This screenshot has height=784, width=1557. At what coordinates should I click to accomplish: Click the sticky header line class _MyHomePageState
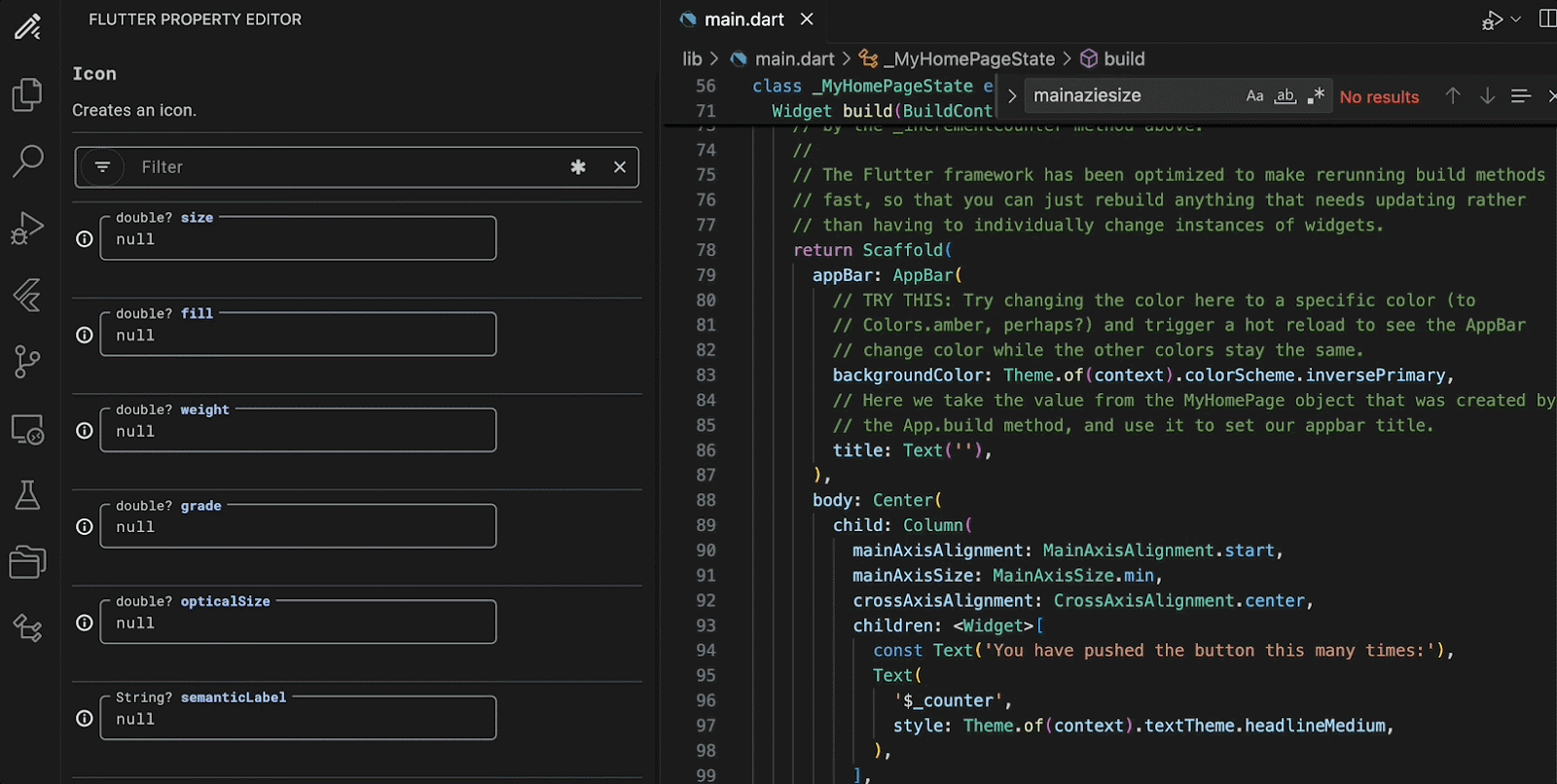(873, 87)
